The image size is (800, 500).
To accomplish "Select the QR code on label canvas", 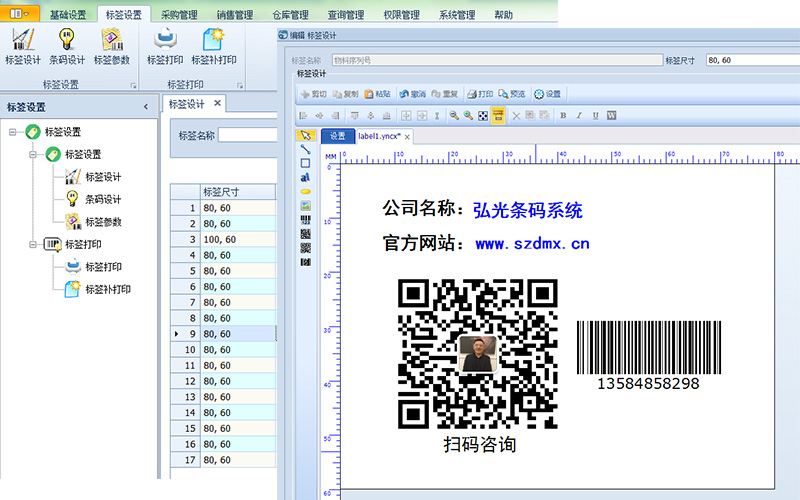I will point(478,354).
